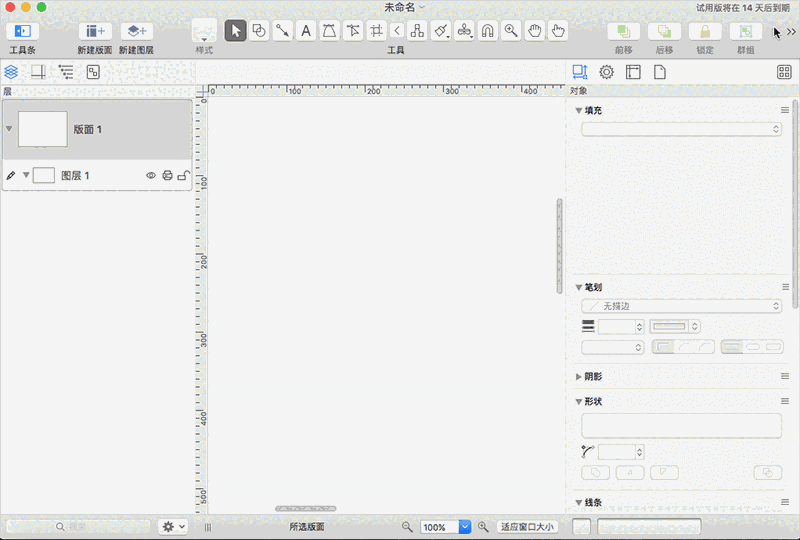
Task: Switch to the selection sidebar tab
Action: [93, 72]
